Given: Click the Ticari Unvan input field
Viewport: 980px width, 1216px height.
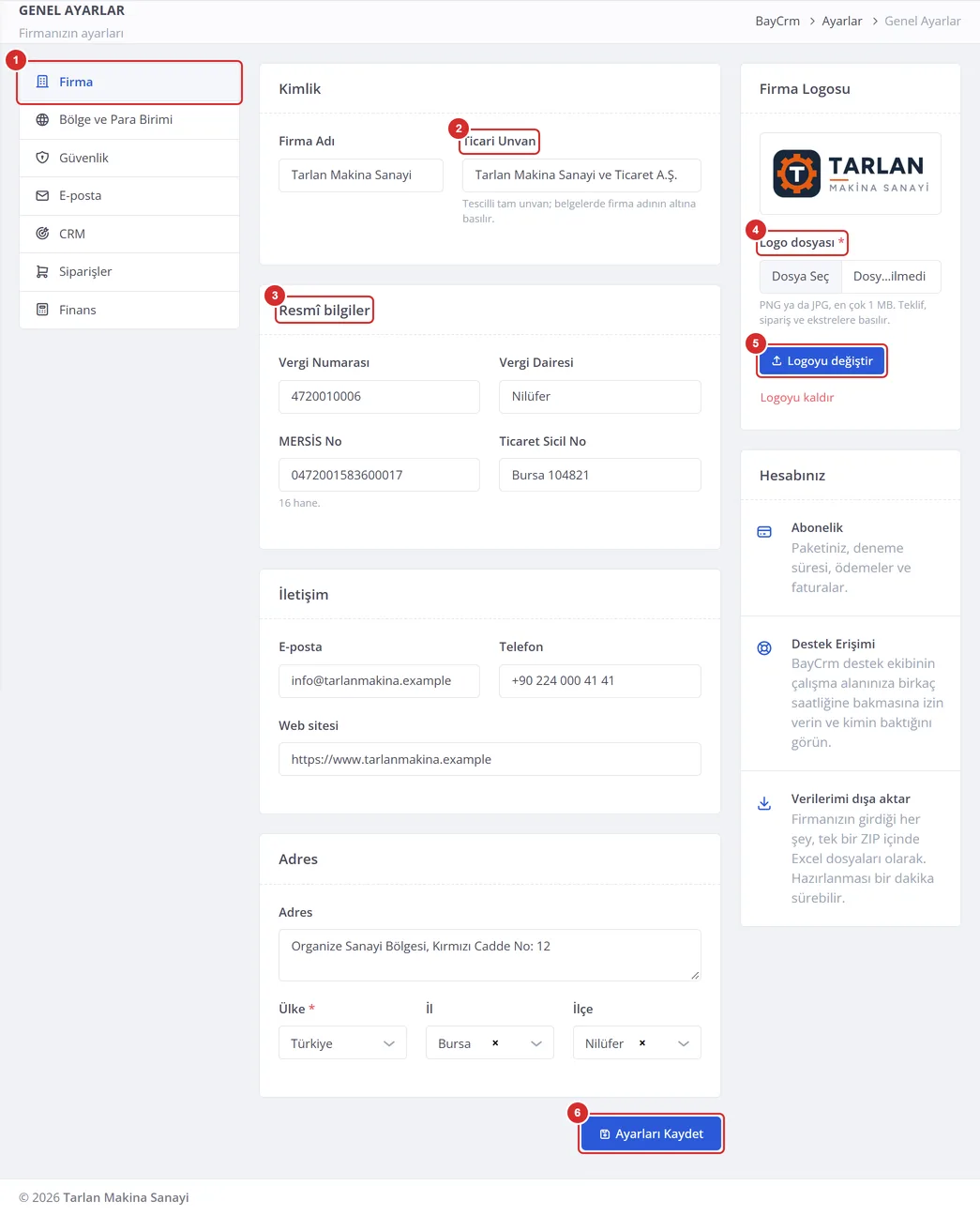Looking at the screenshot, I should pos(581,175).
